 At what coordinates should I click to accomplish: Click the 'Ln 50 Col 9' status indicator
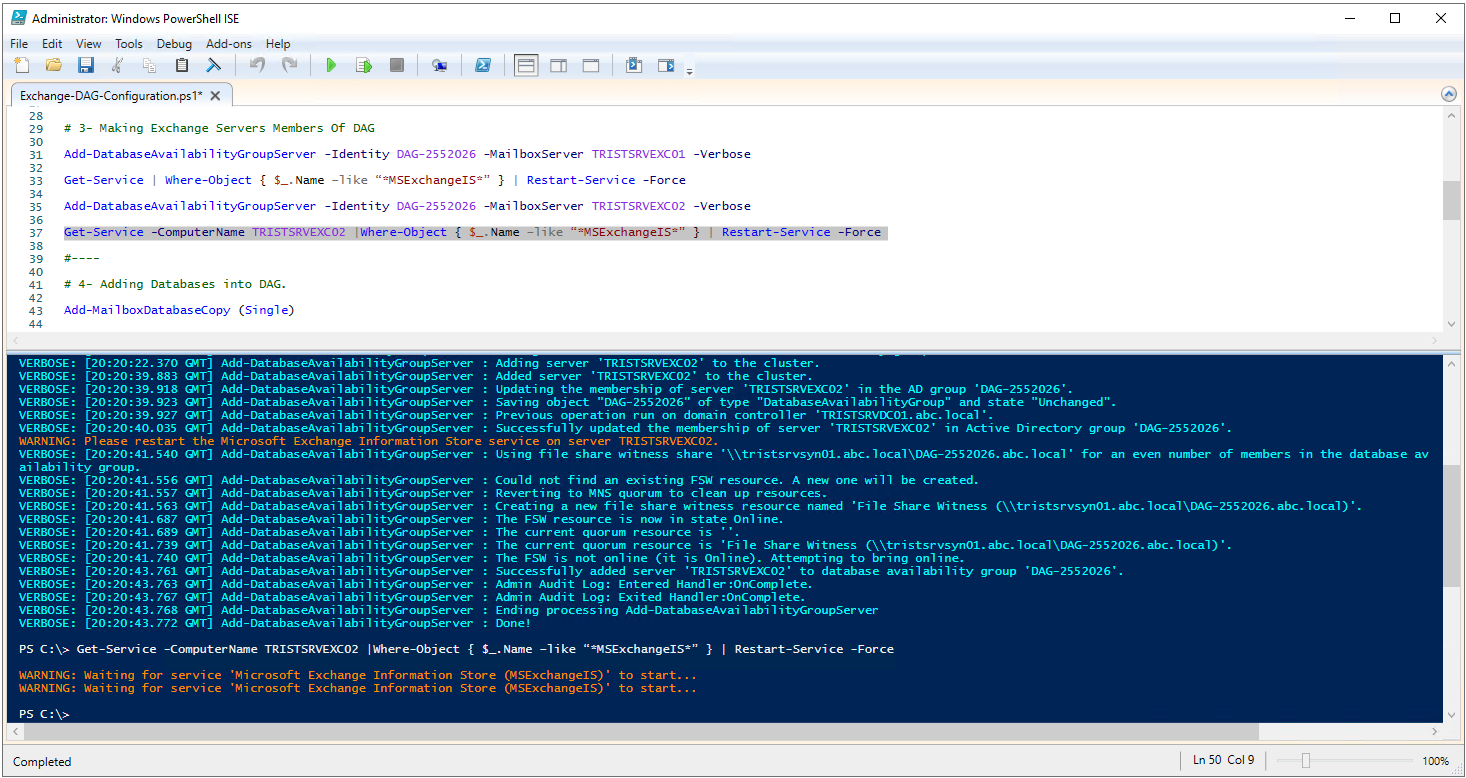[1224, 760]
